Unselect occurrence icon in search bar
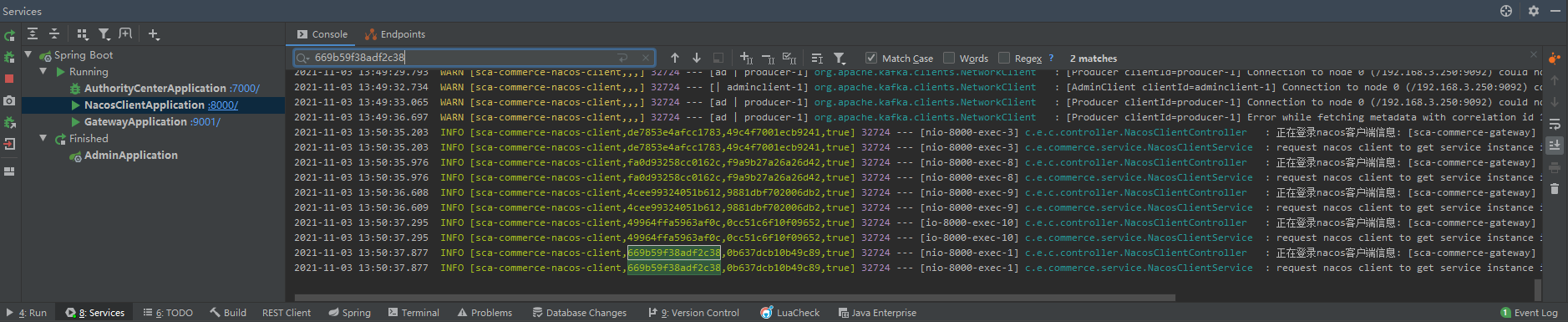 pyautogui.click(x=768, y=58)
